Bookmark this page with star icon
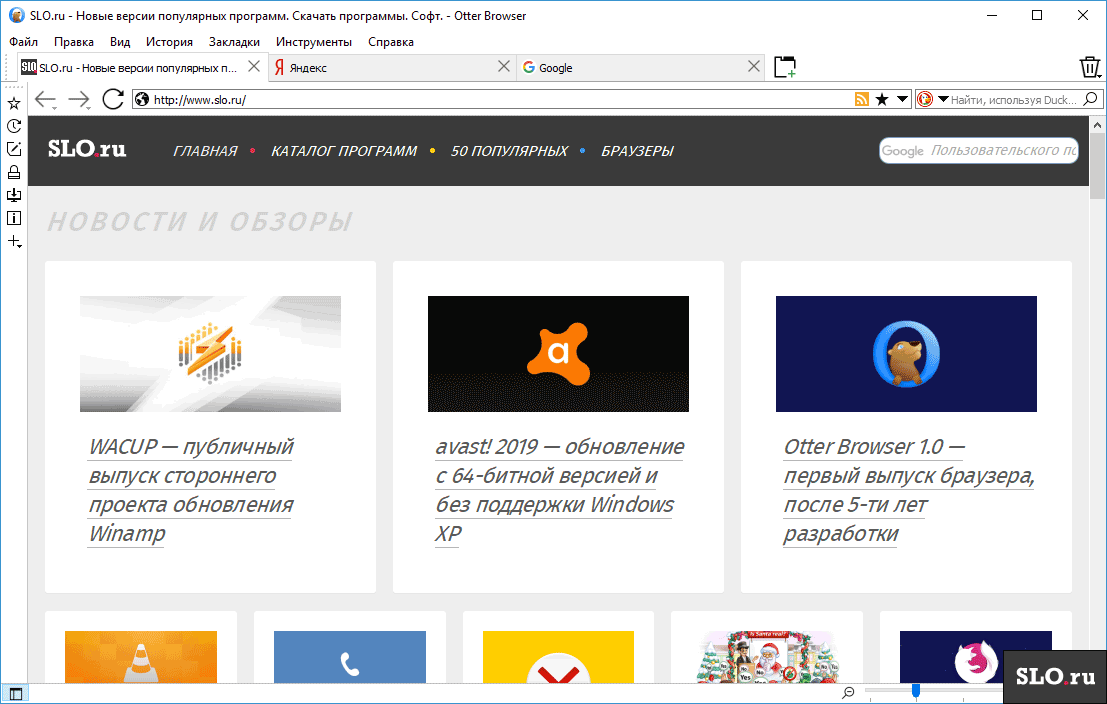Viewport: 1107px width, 704px height. click(x=882, y=100)
